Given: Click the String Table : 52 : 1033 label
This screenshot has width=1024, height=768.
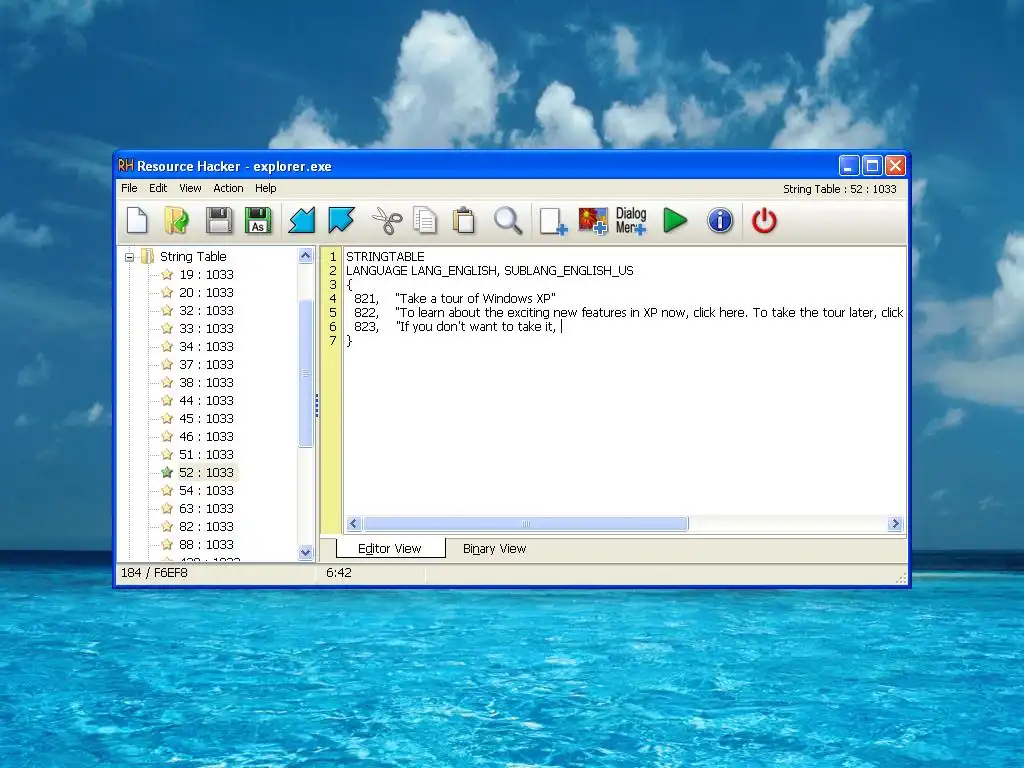Looking at the screenshot, I should click(840, 189).
